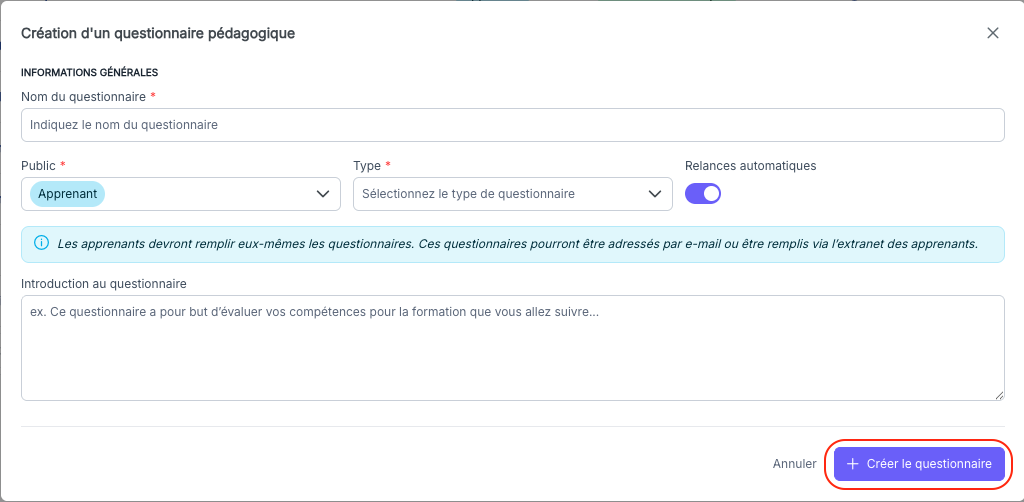The image size is (1024, 502).
Task: Open the Public dropdown
Action: click(181, 194)
